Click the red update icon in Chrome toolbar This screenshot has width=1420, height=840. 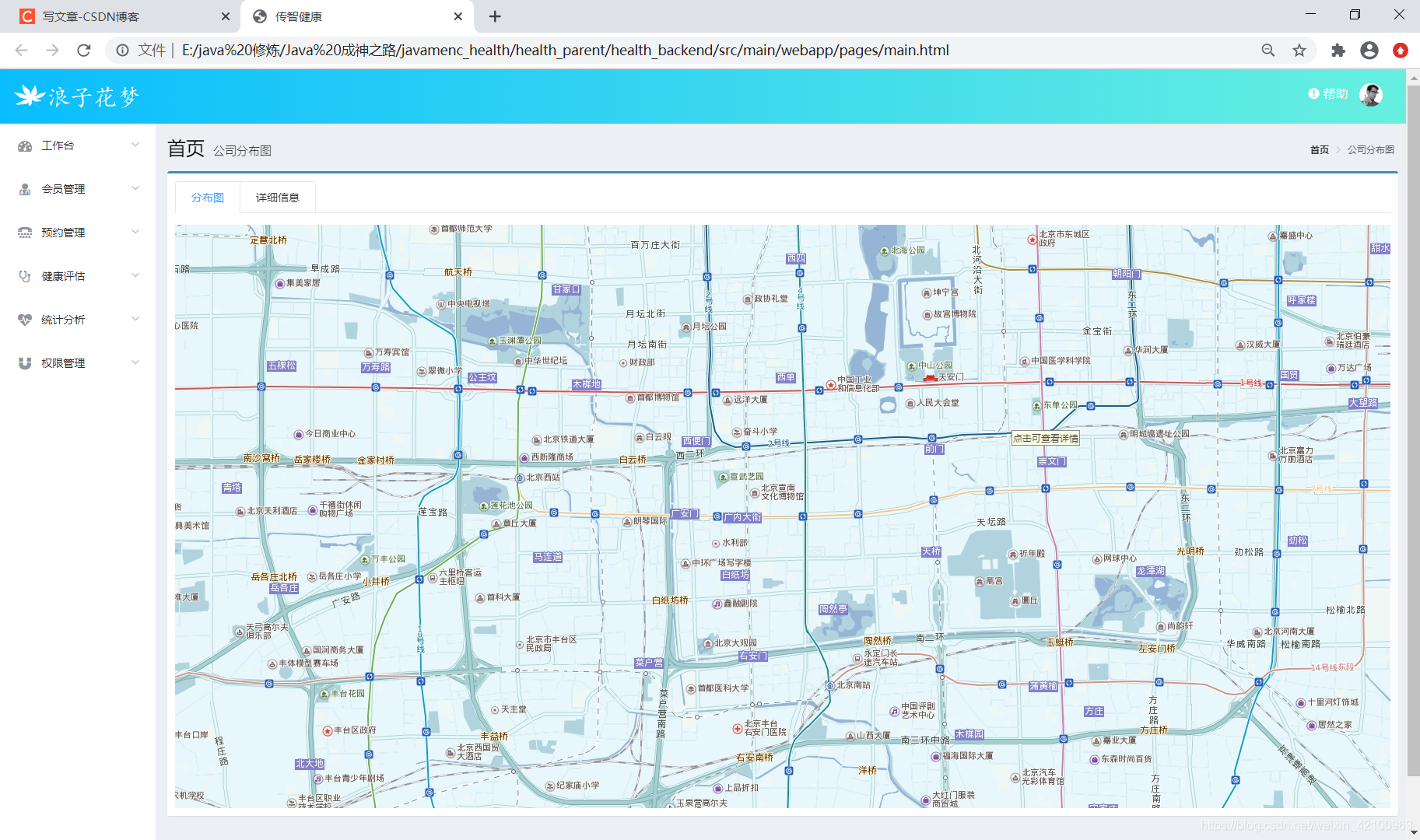click(x=1401, y=51)
